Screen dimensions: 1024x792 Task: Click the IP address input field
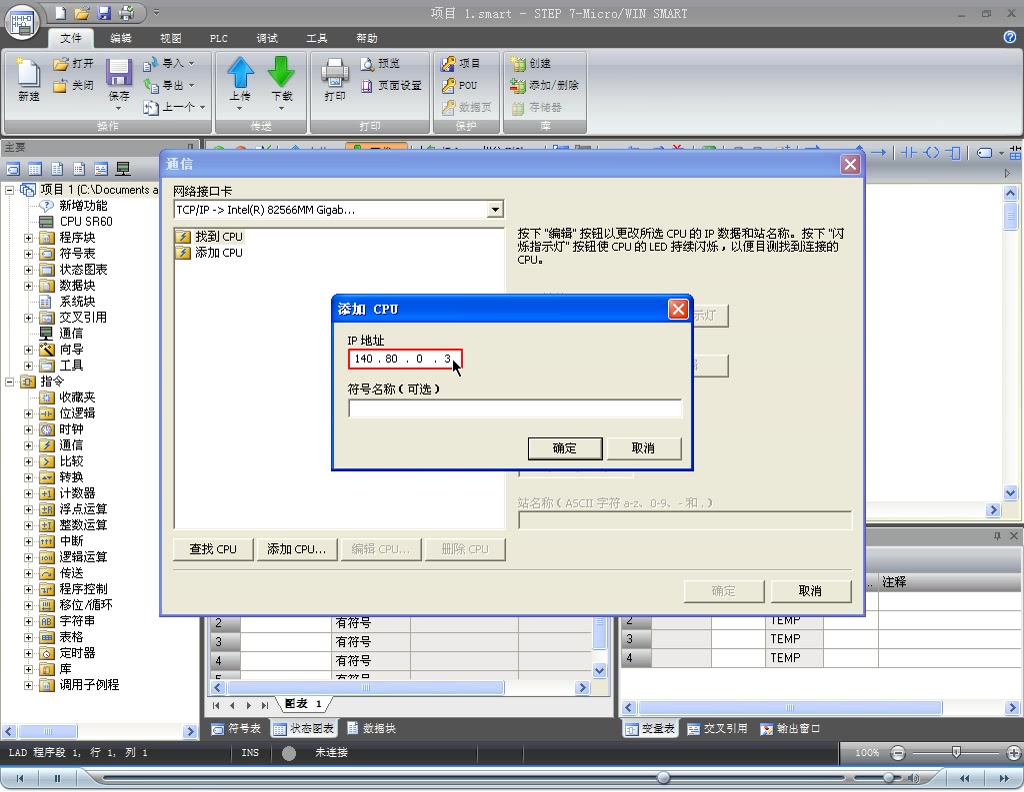coord(404,359)
